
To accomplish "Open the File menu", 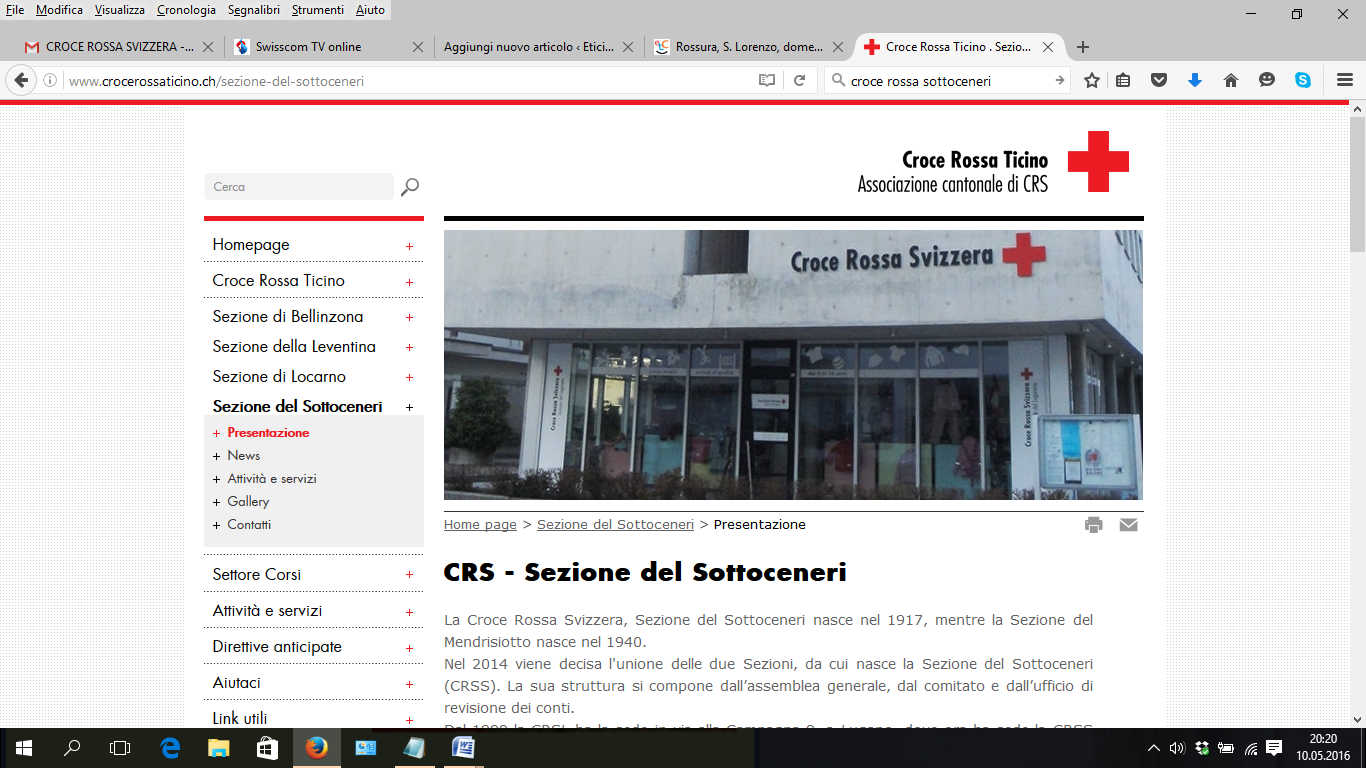I will [15, 10].
